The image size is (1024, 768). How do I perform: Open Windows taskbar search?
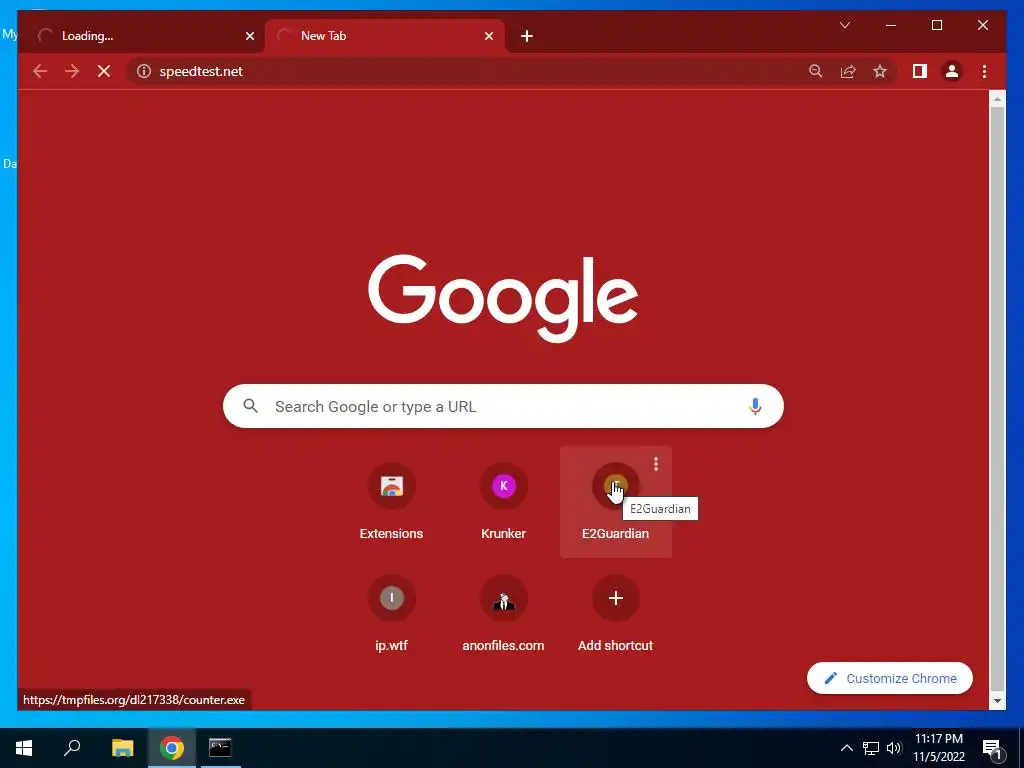pyautogui.click(x=72, y=748)
